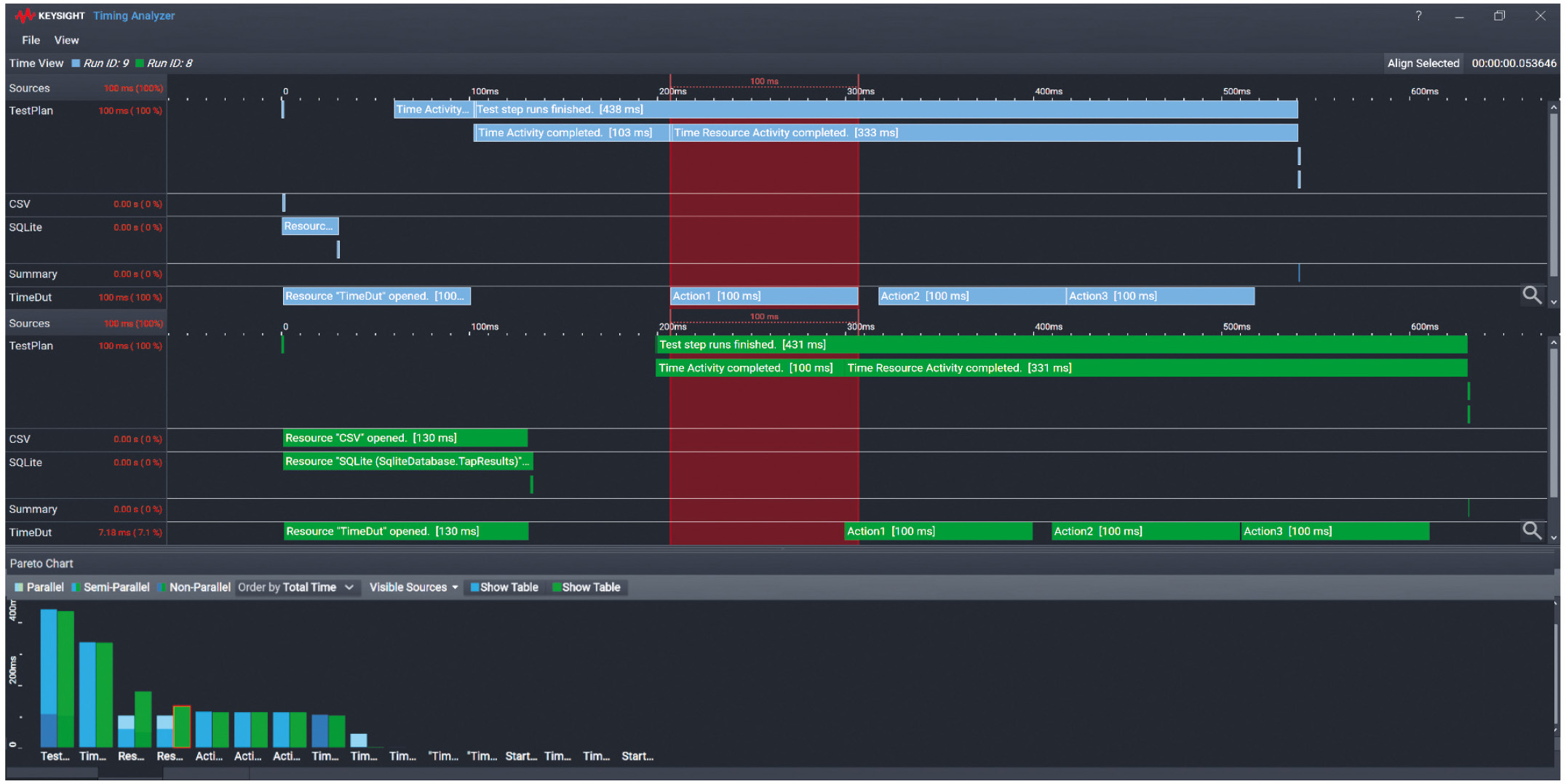Open the View menu
Screen dimensions: 1566x784
tap(66, 40)
